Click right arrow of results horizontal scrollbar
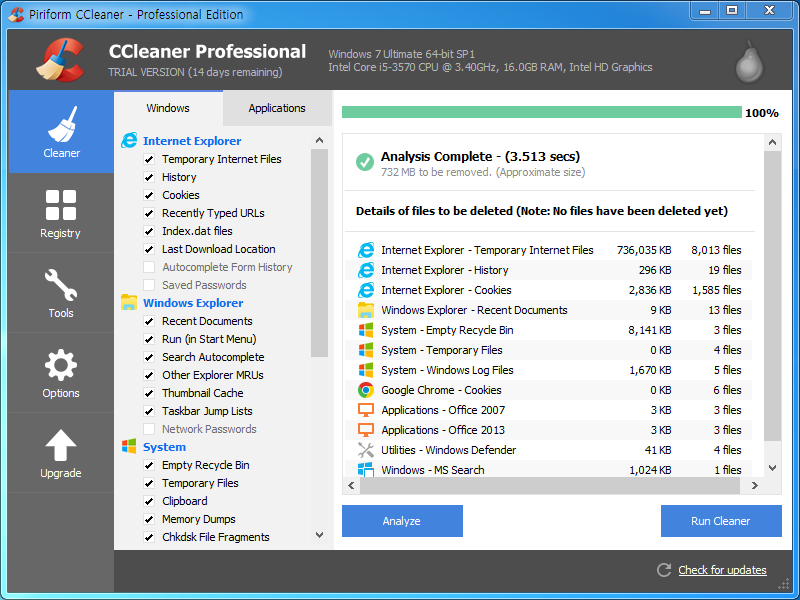 [x=755, y=486]
